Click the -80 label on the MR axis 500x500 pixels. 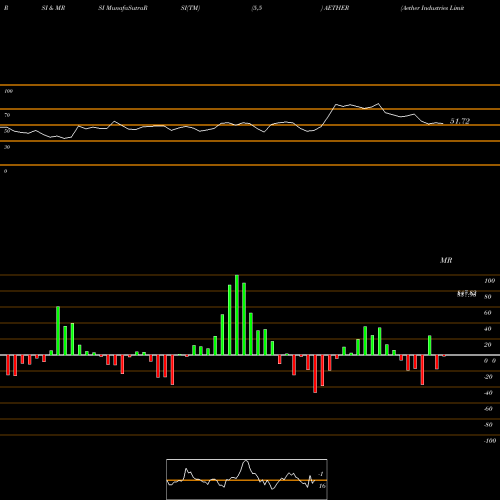[488, 425]
